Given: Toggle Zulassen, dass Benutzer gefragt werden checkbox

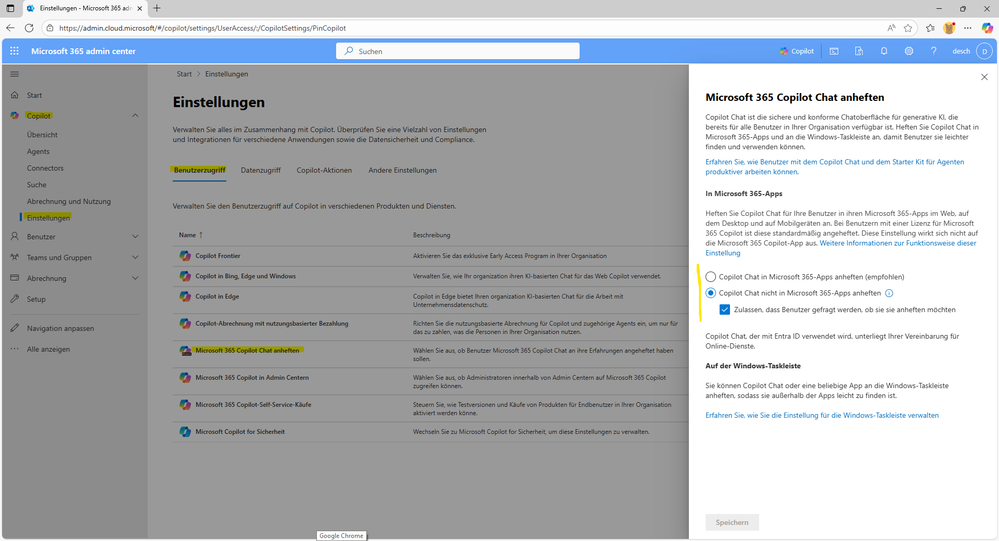Looking at the screenshot, I should click(x=724, y=310).
